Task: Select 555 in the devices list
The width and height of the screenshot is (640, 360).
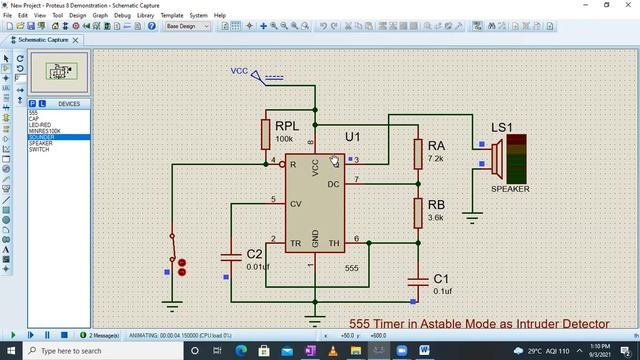Action: 33,113
